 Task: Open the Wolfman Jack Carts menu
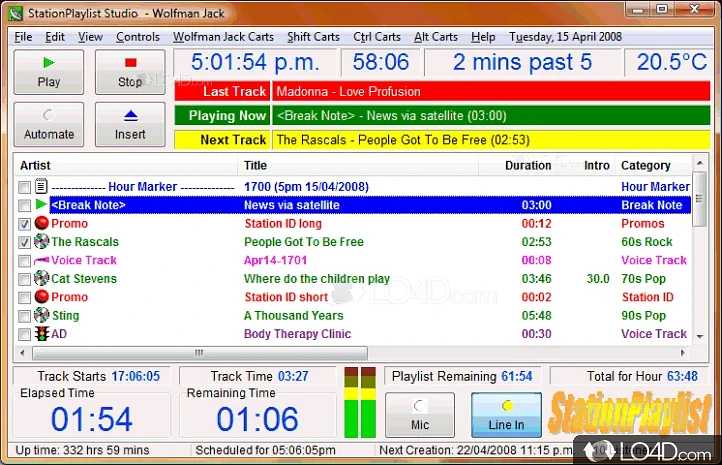click(x=223, y=37)
